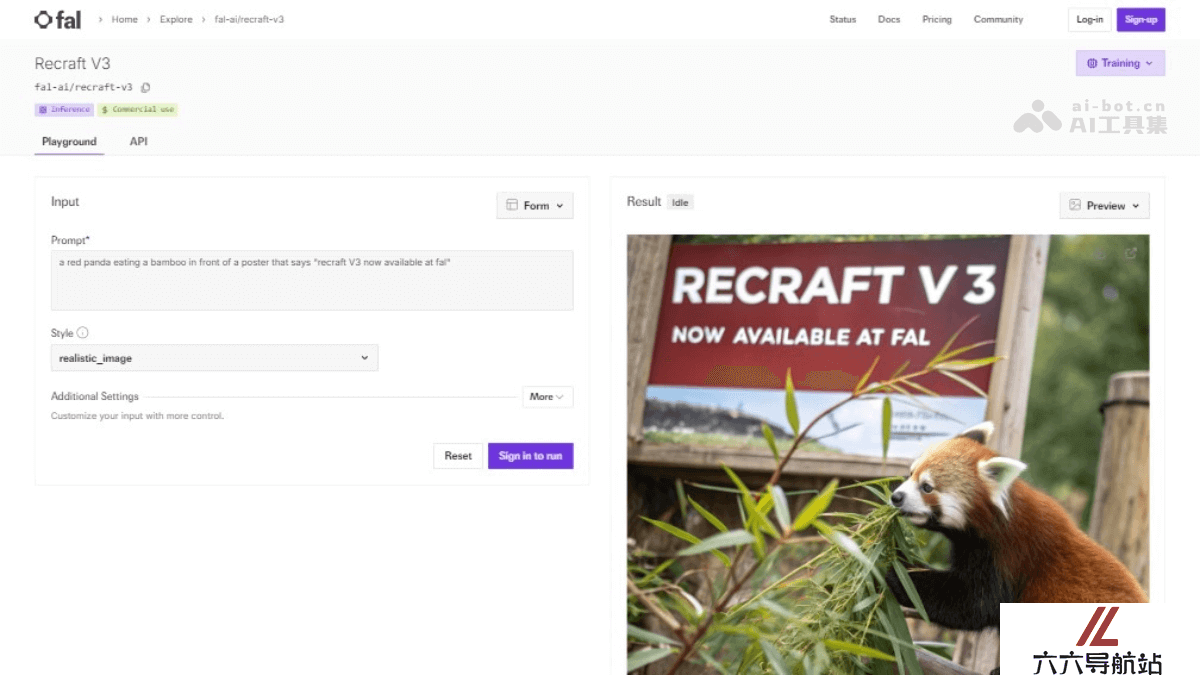Expand More additional settings
The width and height of the screenshot is (1200, 675).
pyautogui.click(x=547, y=397)
